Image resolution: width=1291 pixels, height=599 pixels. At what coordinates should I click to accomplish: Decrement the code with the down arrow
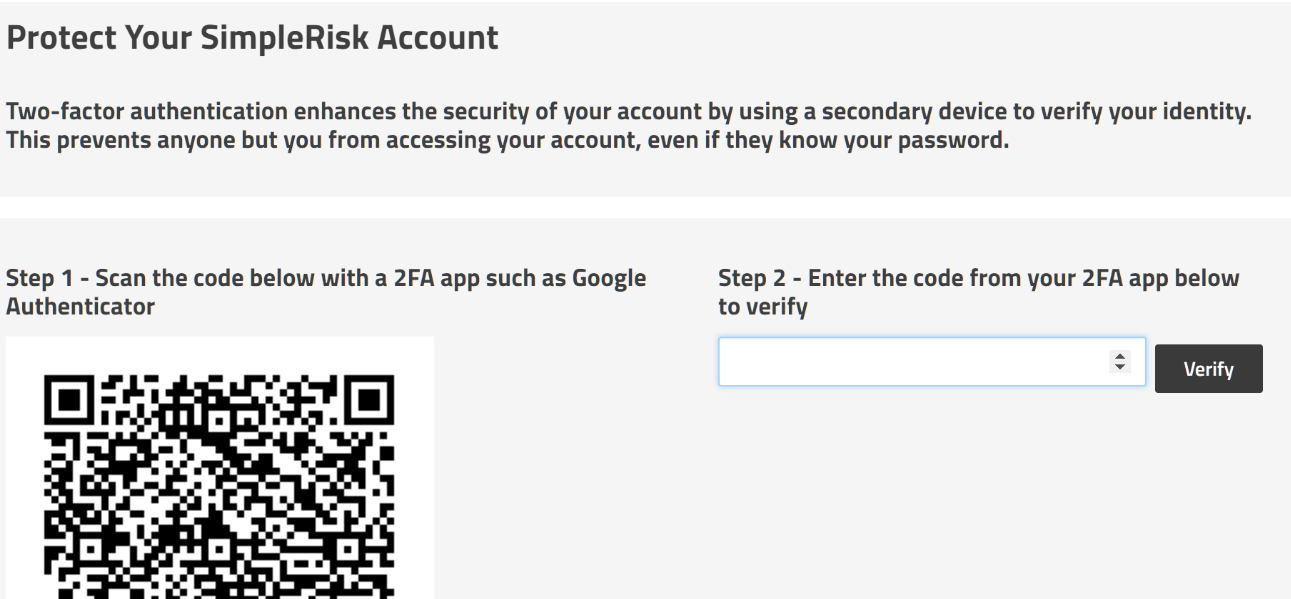click(x=1119, y=368)
